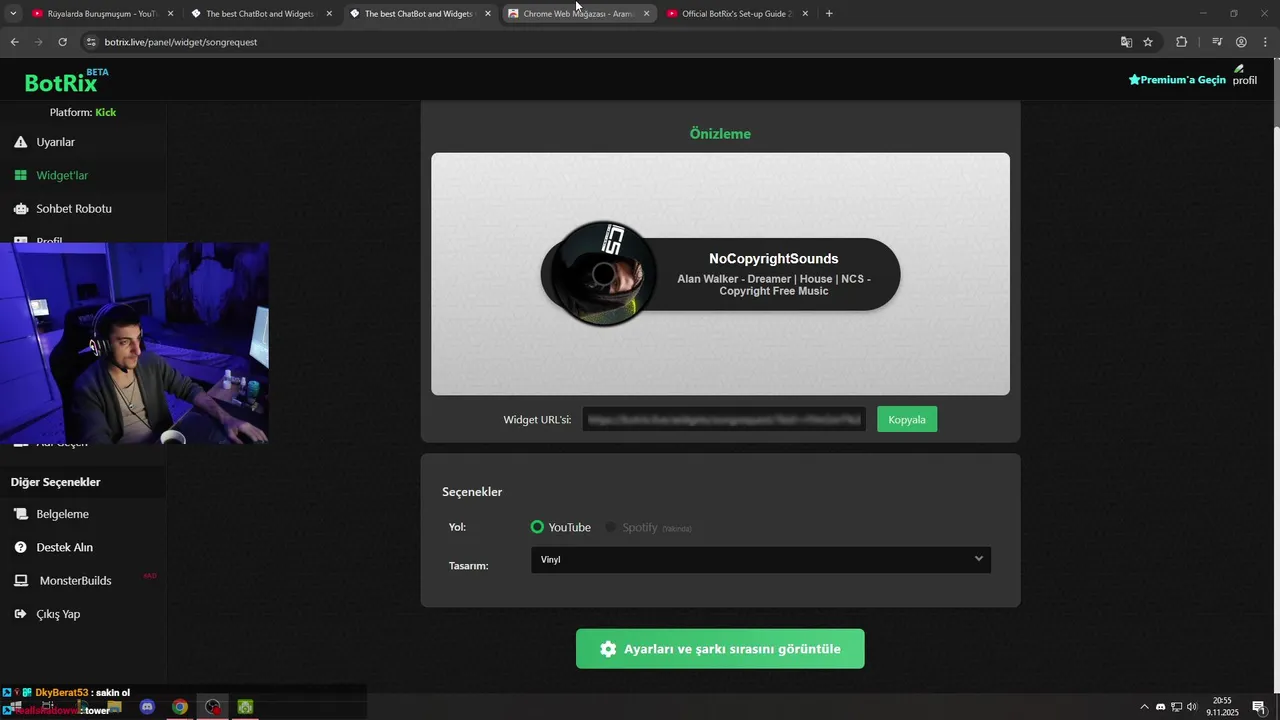Viewport: 1280px width, 720px height.
Task: Open Chrome three-dot menu
Action: [x=1264, y=42]
